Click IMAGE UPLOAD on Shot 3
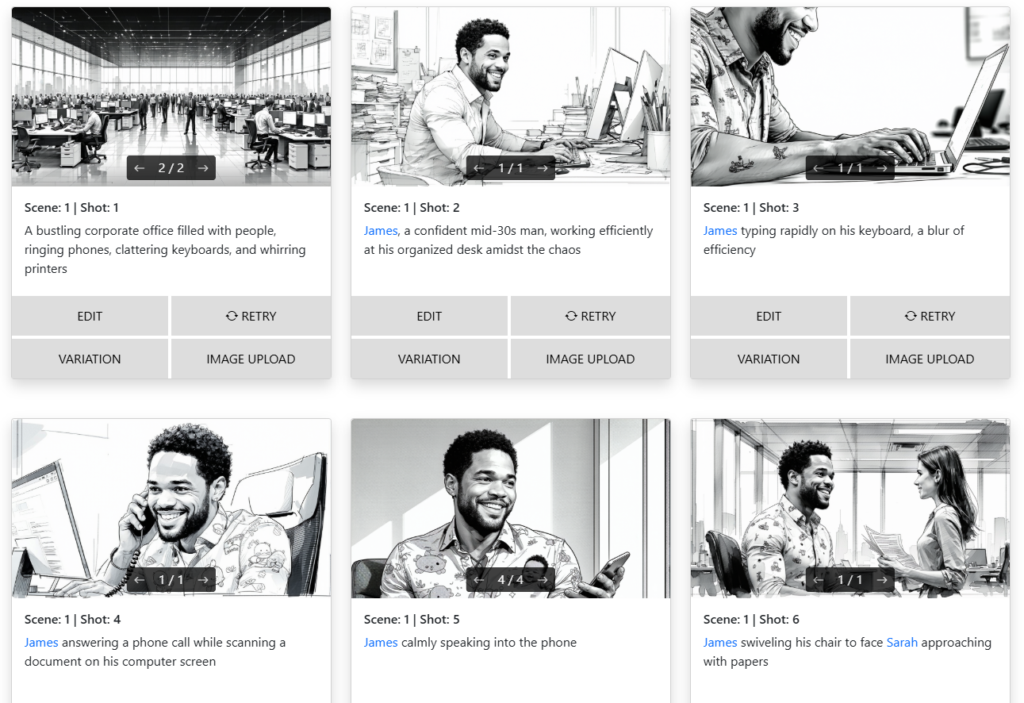 coord(929,358)
